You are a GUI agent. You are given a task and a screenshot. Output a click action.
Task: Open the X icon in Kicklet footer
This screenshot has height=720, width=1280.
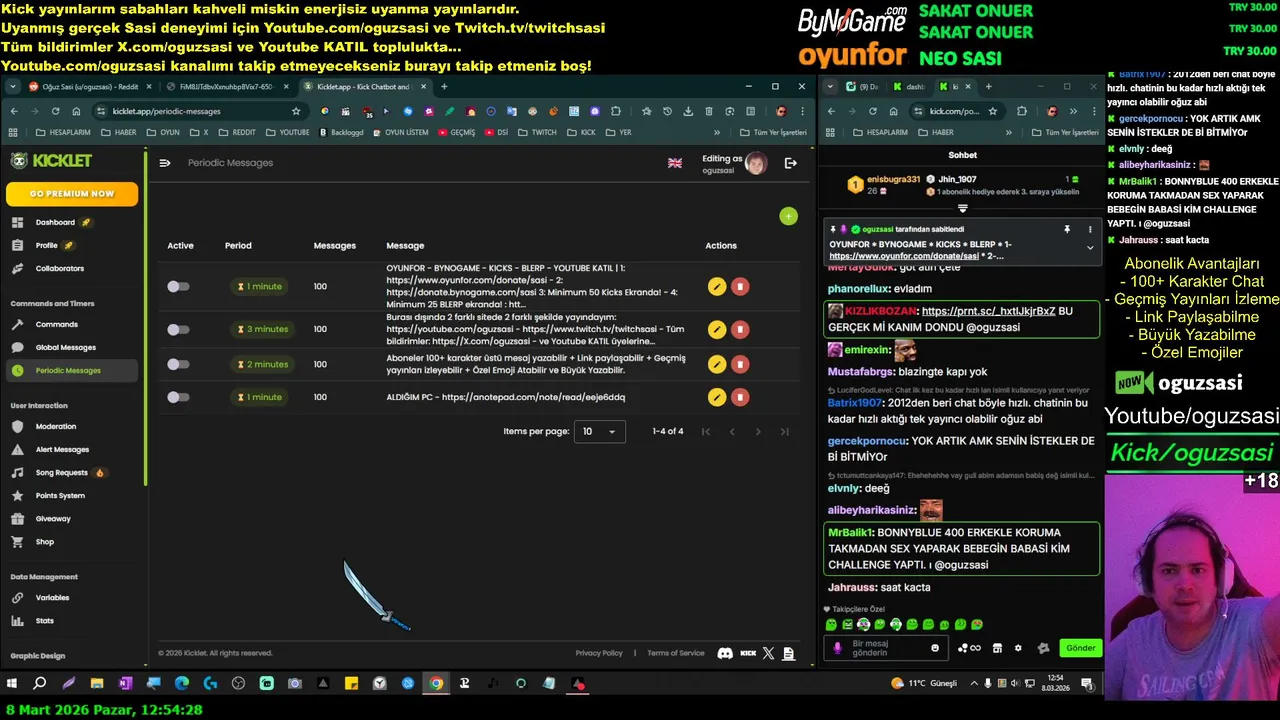(768, 653)
